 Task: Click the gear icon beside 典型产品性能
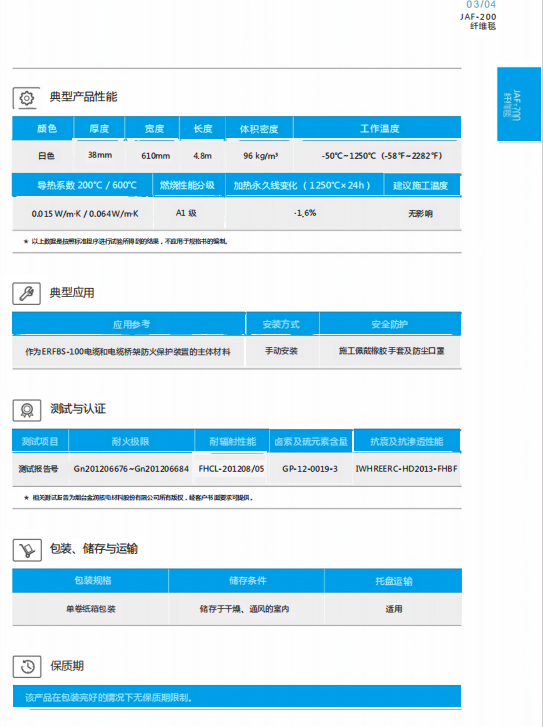coord(26,98)
